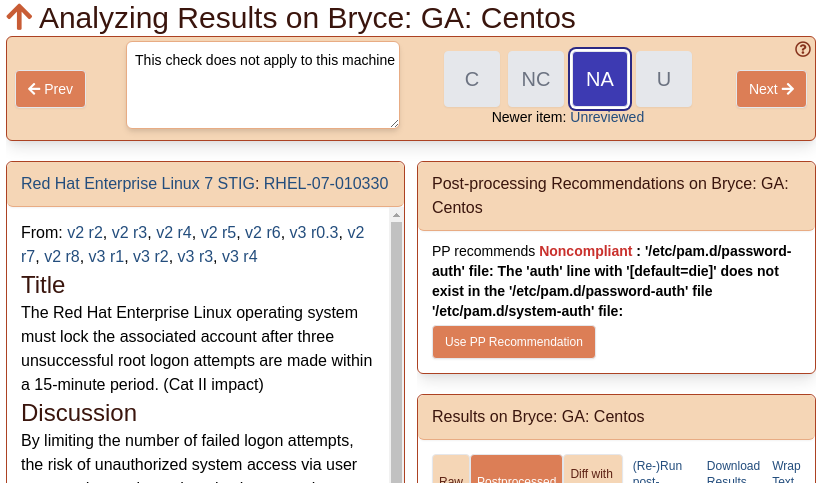This screenshot has width=823, height=483.
Task: Click the orange up arrow icon beside title
Action: (19, 17)
